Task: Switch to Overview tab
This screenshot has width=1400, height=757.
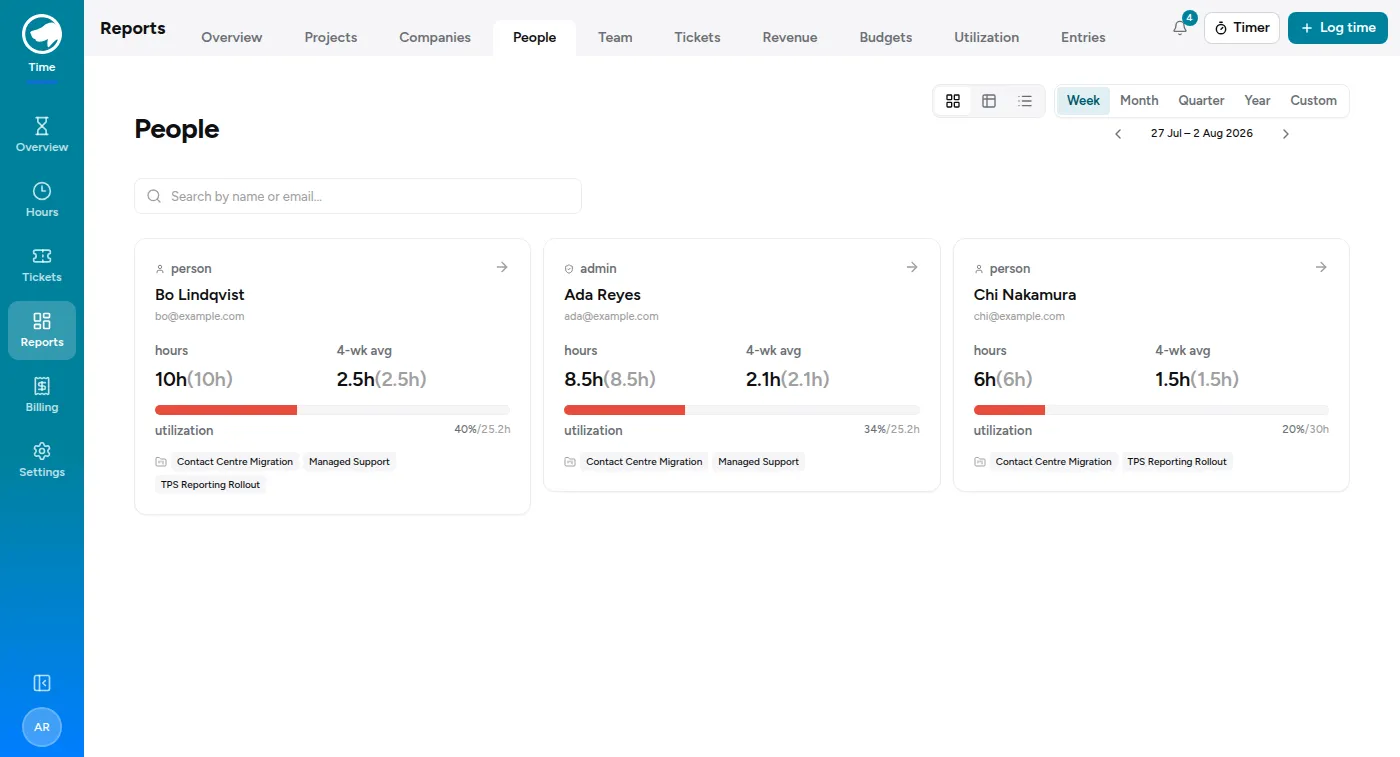Action: click(232, 38)
